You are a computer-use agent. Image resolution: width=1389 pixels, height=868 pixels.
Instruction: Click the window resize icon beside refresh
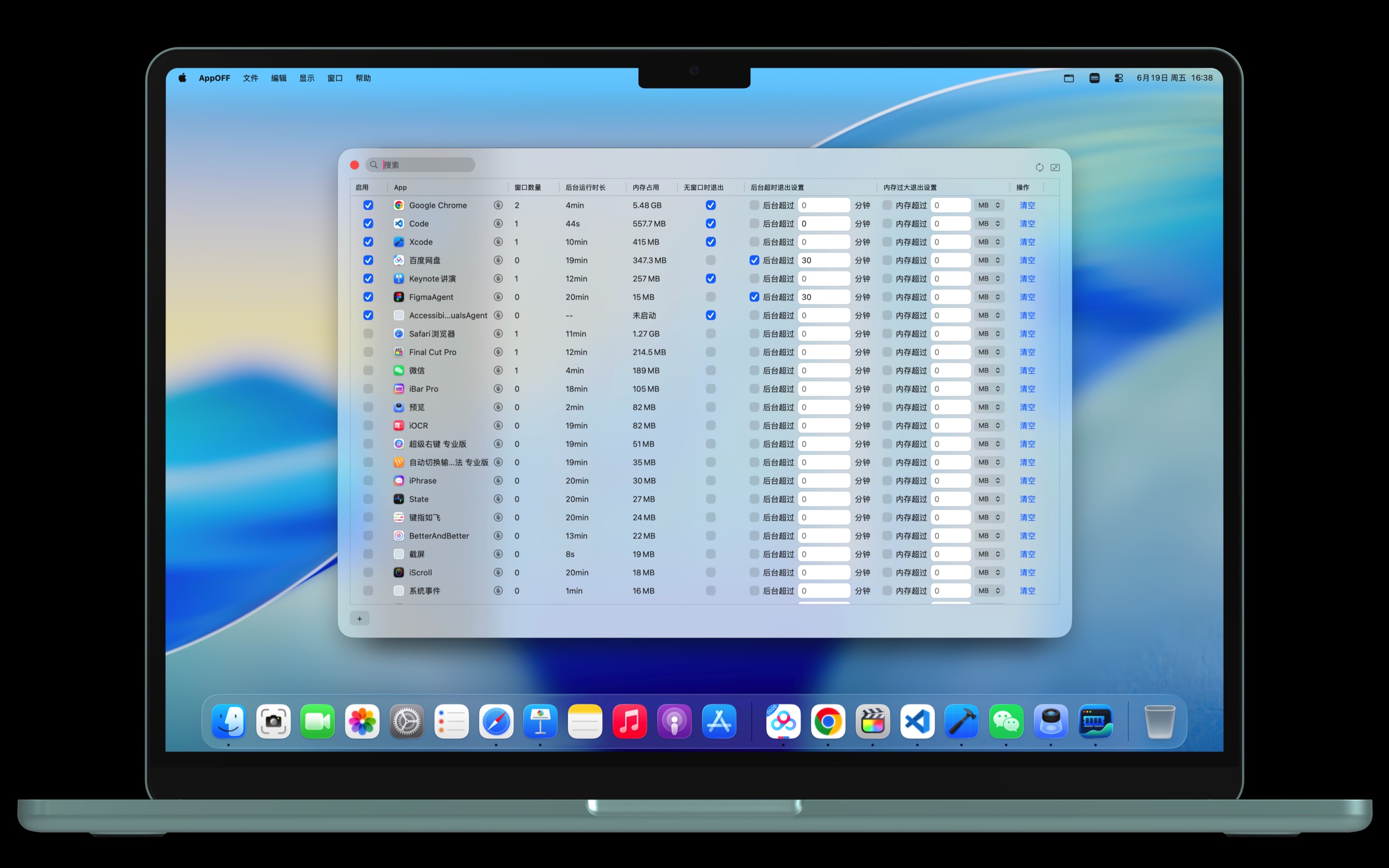1055,168
